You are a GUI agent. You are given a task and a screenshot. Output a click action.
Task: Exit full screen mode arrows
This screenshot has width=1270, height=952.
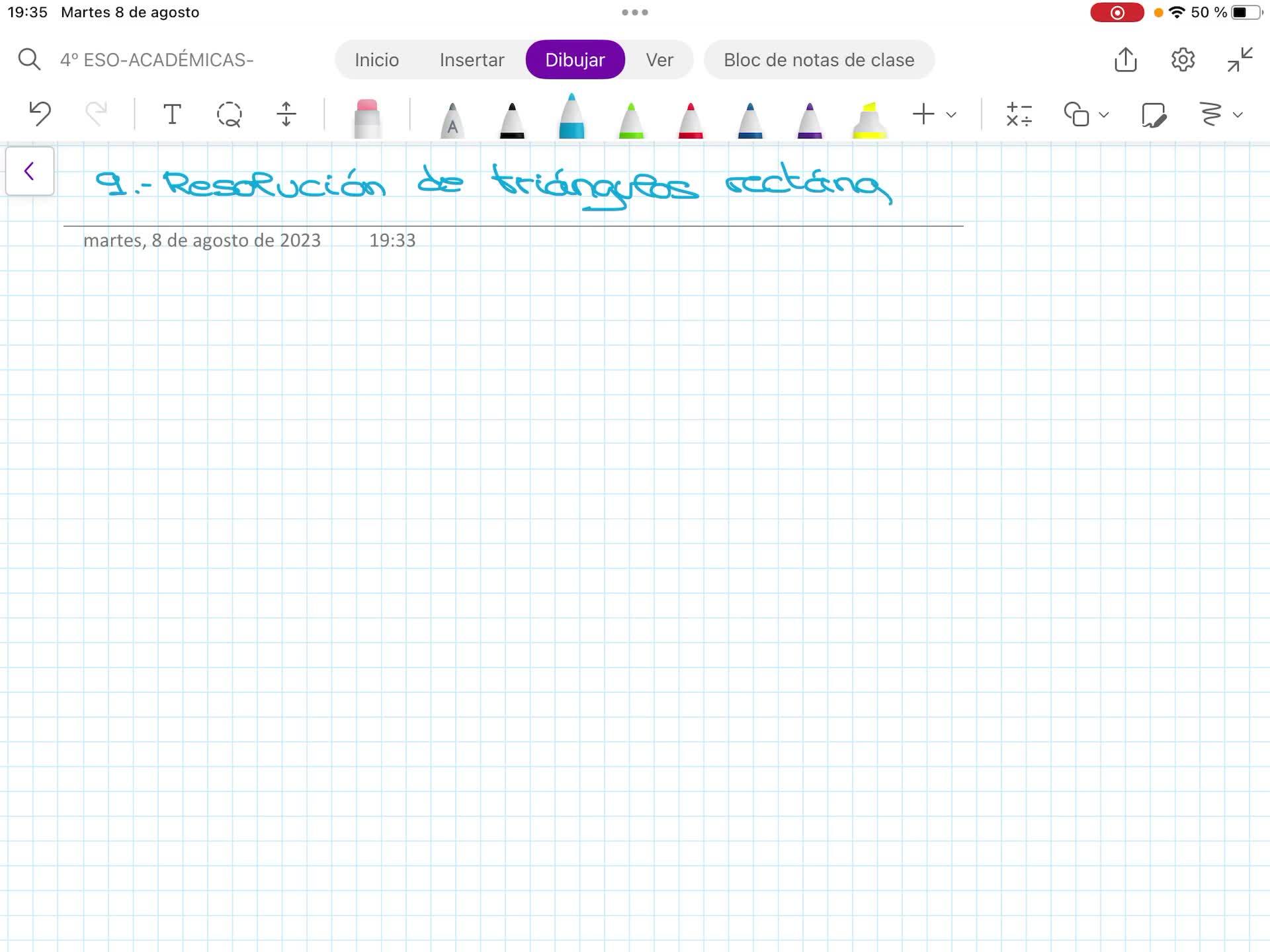click(1240, 59)
